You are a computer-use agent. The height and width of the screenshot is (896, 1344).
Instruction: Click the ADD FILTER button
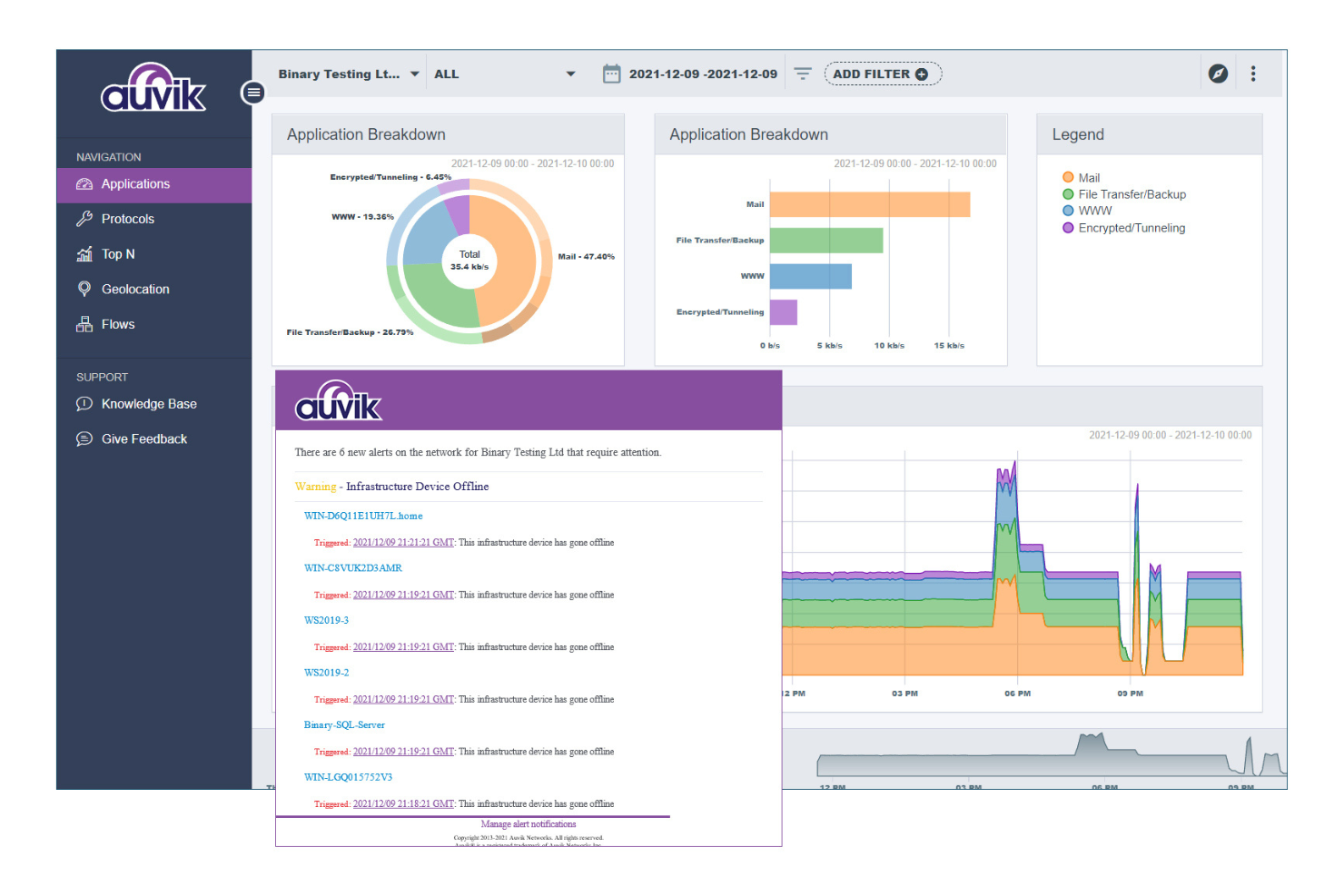pyautogui.click(x=882, y=74)
